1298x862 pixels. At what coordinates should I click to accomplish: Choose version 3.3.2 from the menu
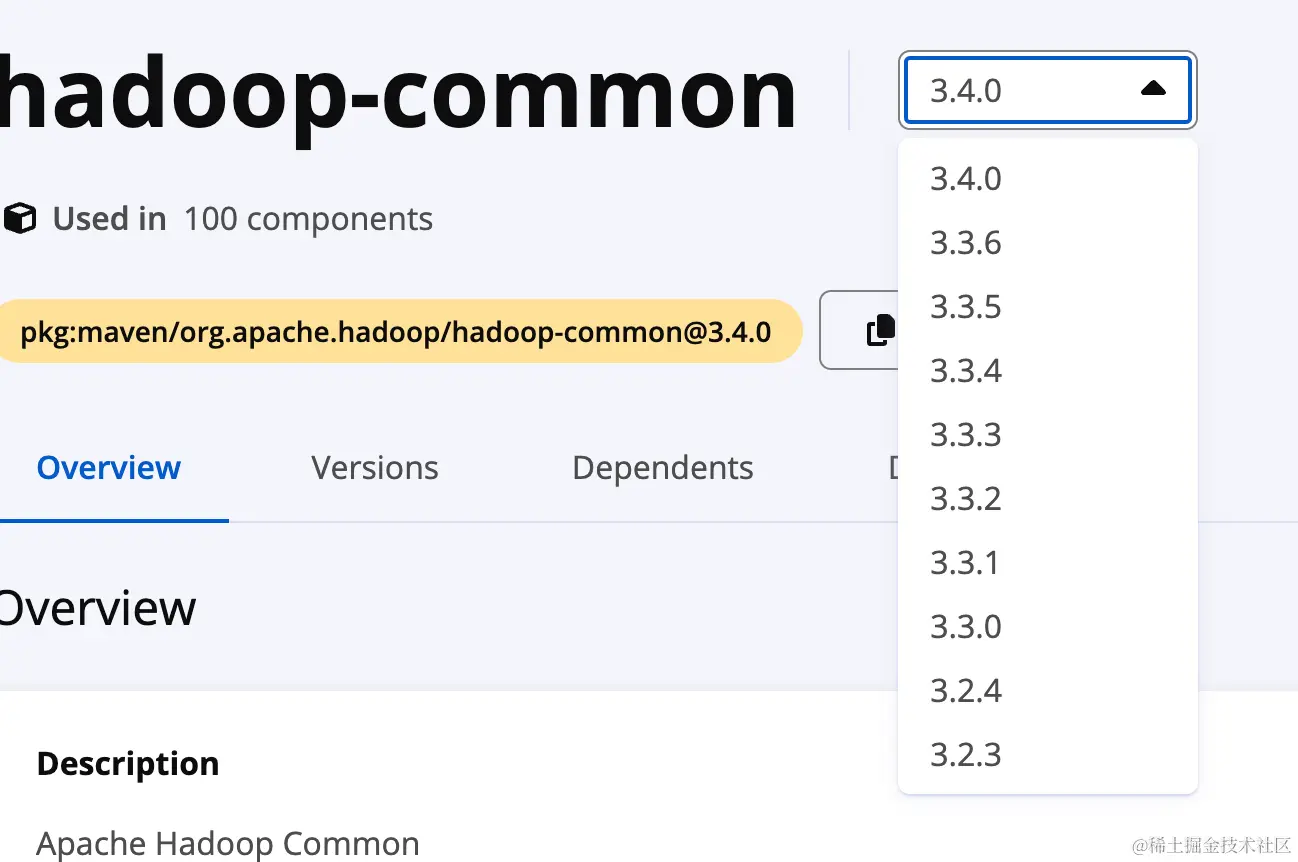pyautogui.click(x=965, y=499)
